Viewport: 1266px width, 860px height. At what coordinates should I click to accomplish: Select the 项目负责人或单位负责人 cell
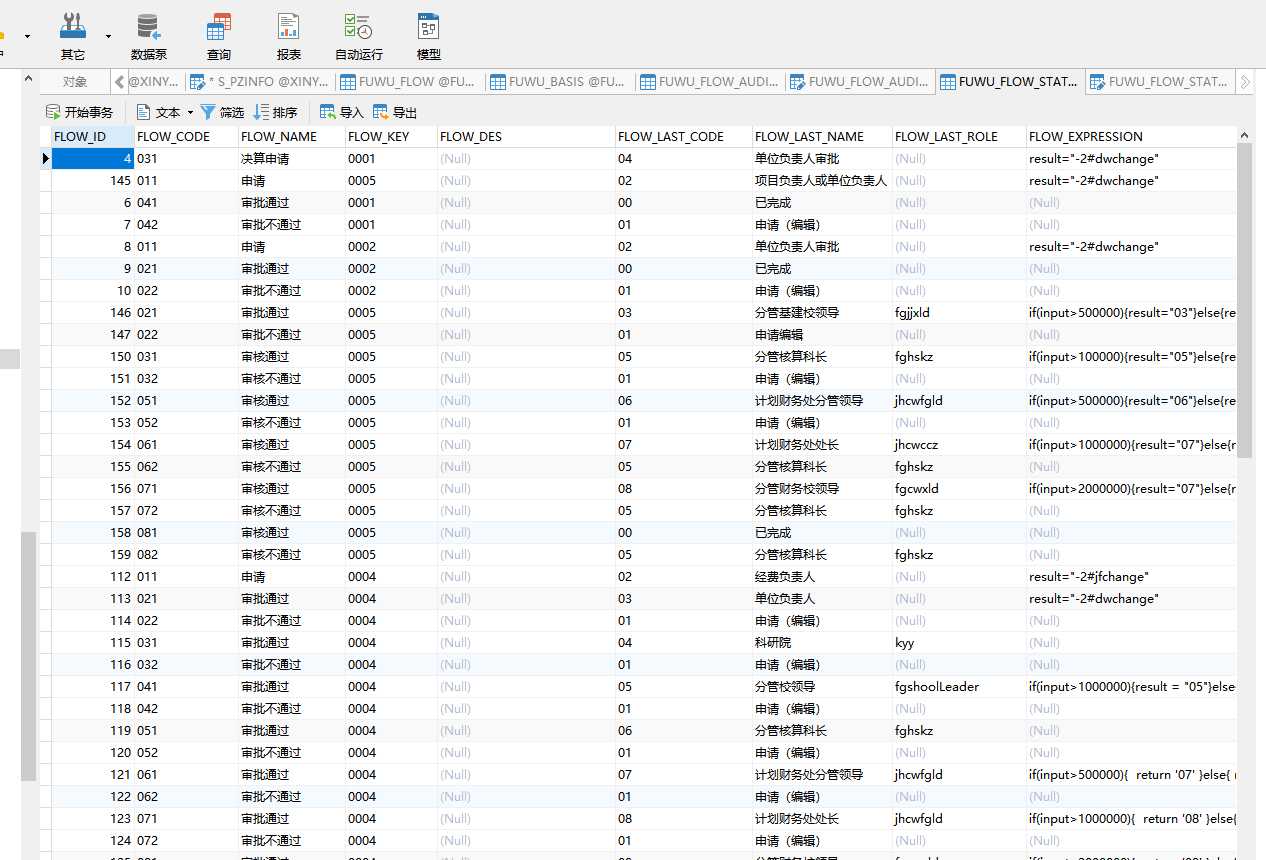coord(822,180)
